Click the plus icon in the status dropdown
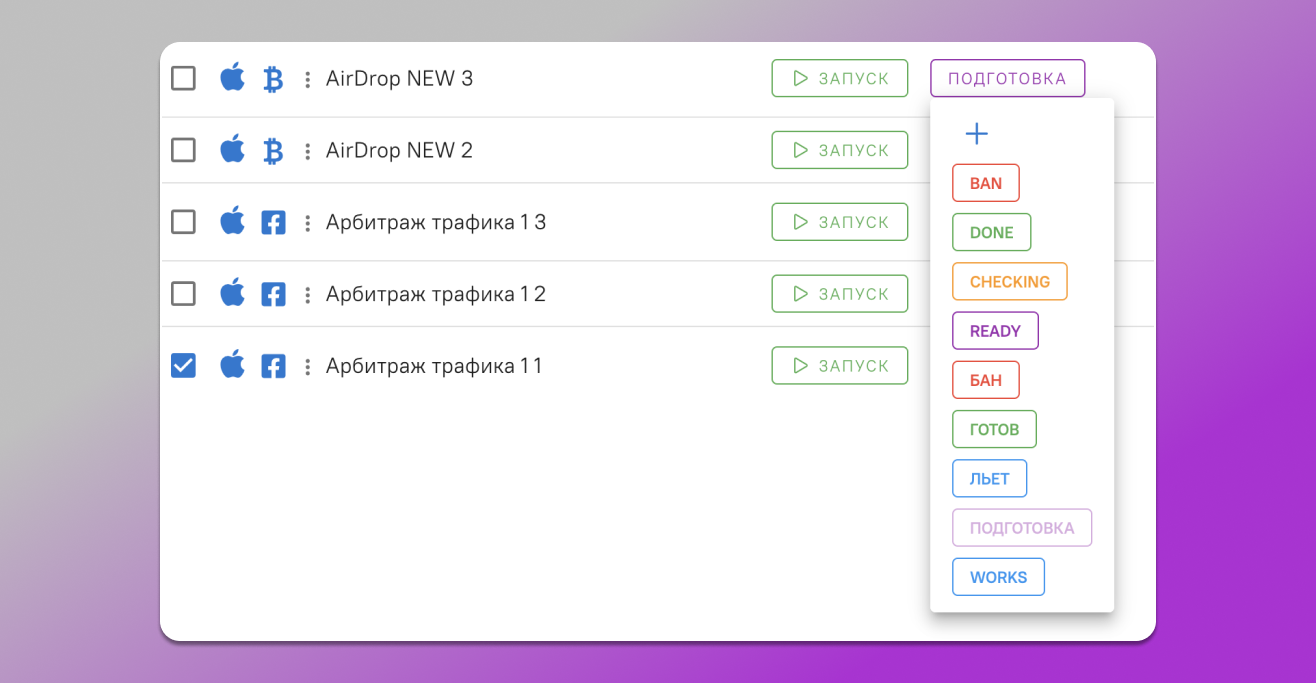Viewport: 1316px width, 683px height. click(x=976, y=132)
